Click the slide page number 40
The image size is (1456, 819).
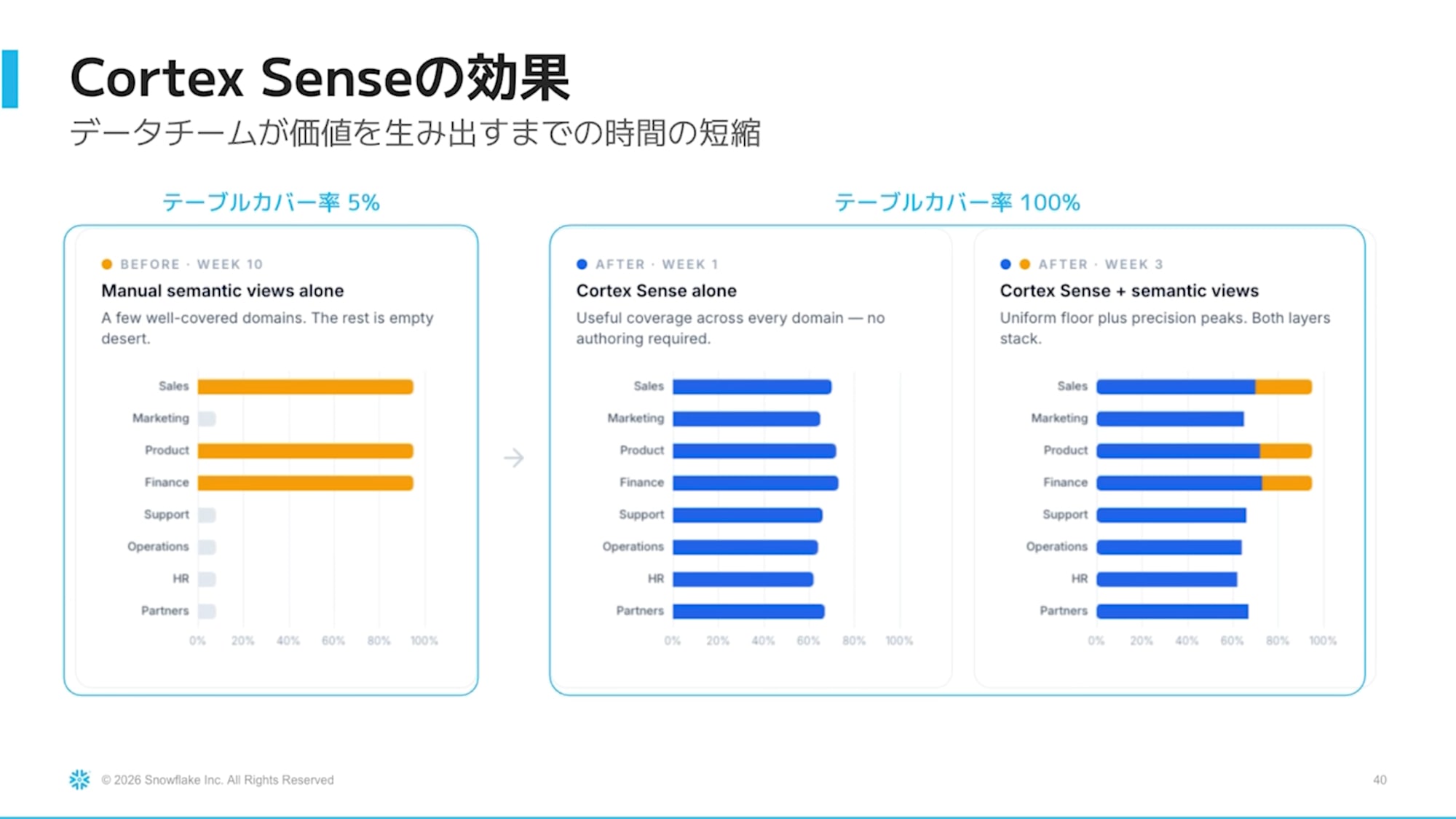point(1380,780)
